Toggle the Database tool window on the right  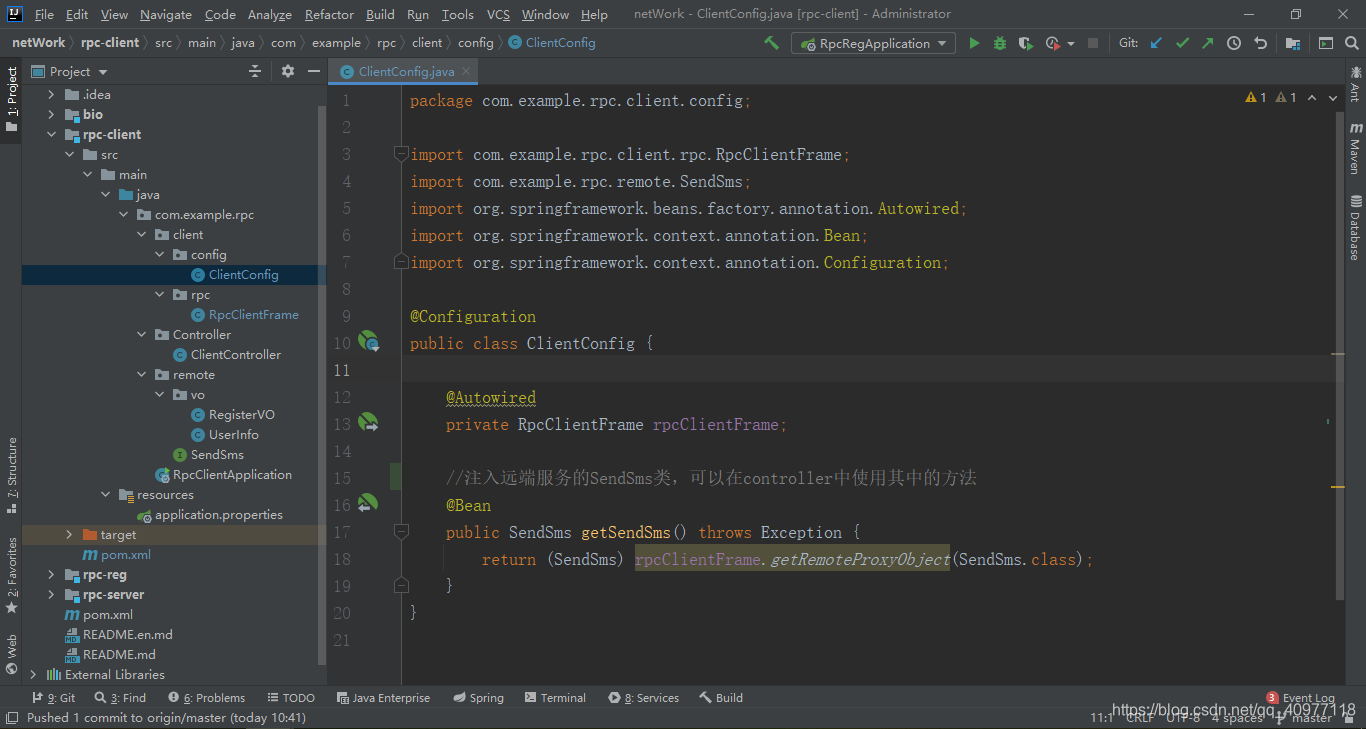click(x=1355, y=227)
